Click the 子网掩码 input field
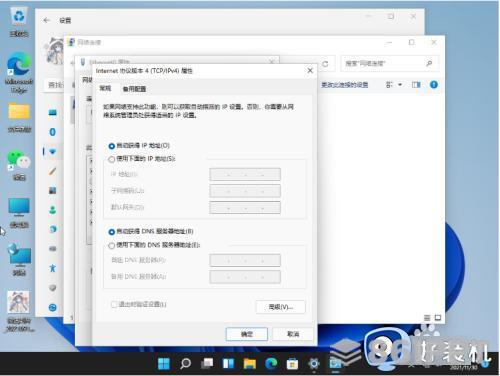The height and width of the screenshot is (376, 500). coord(245,191)
